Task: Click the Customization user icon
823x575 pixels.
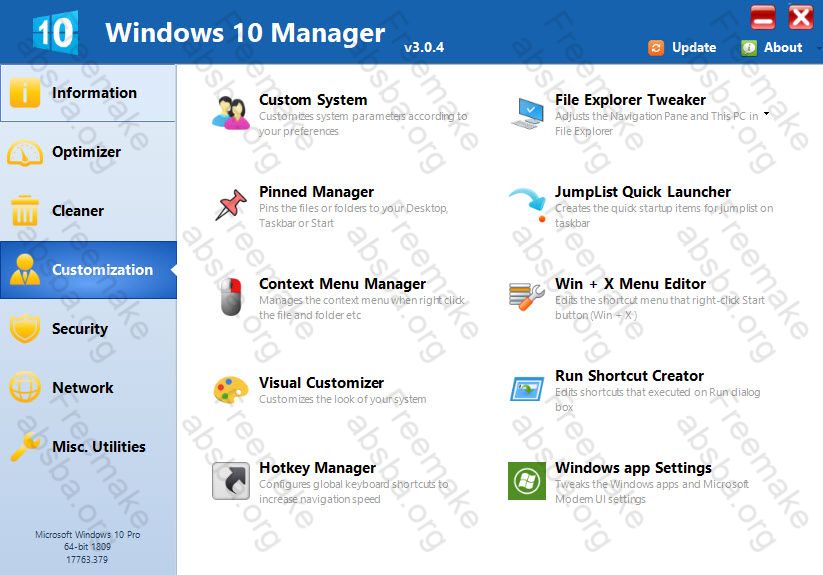Action: coord(25,270)
